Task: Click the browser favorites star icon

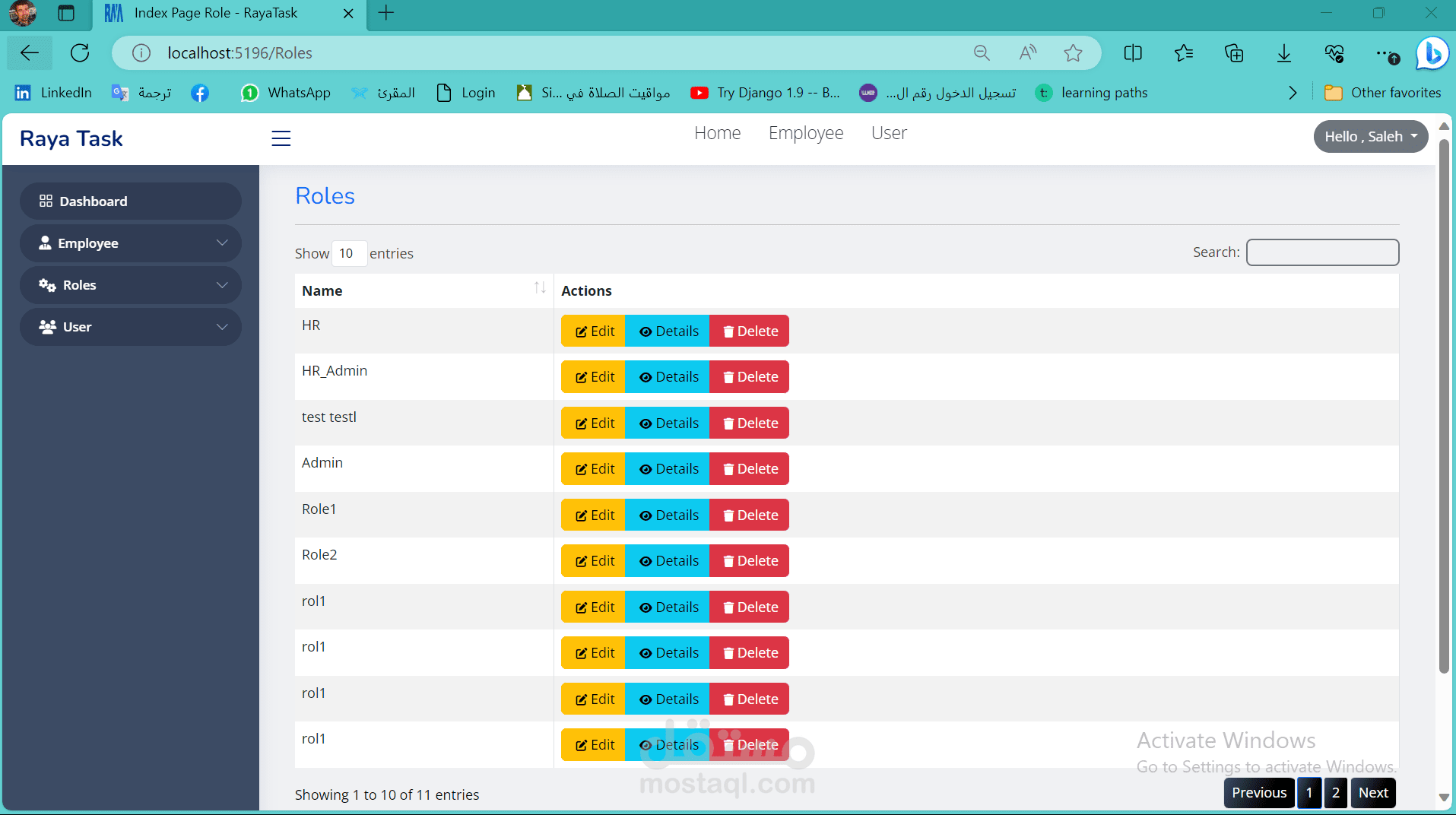Action: point(1072,52)
